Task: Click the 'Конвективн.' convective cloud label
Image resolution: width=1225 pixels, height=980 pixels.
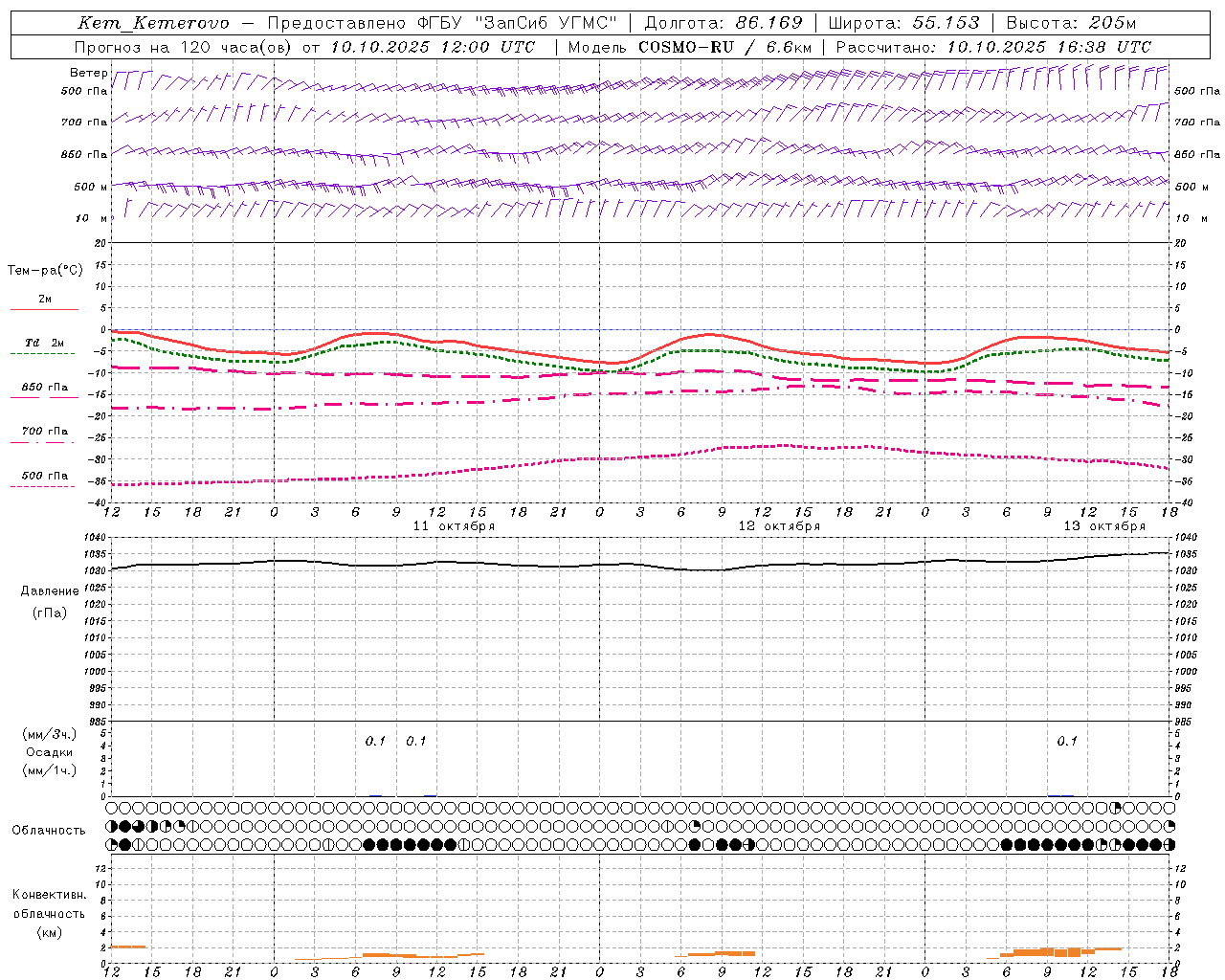Action: [x=49, y=895]
